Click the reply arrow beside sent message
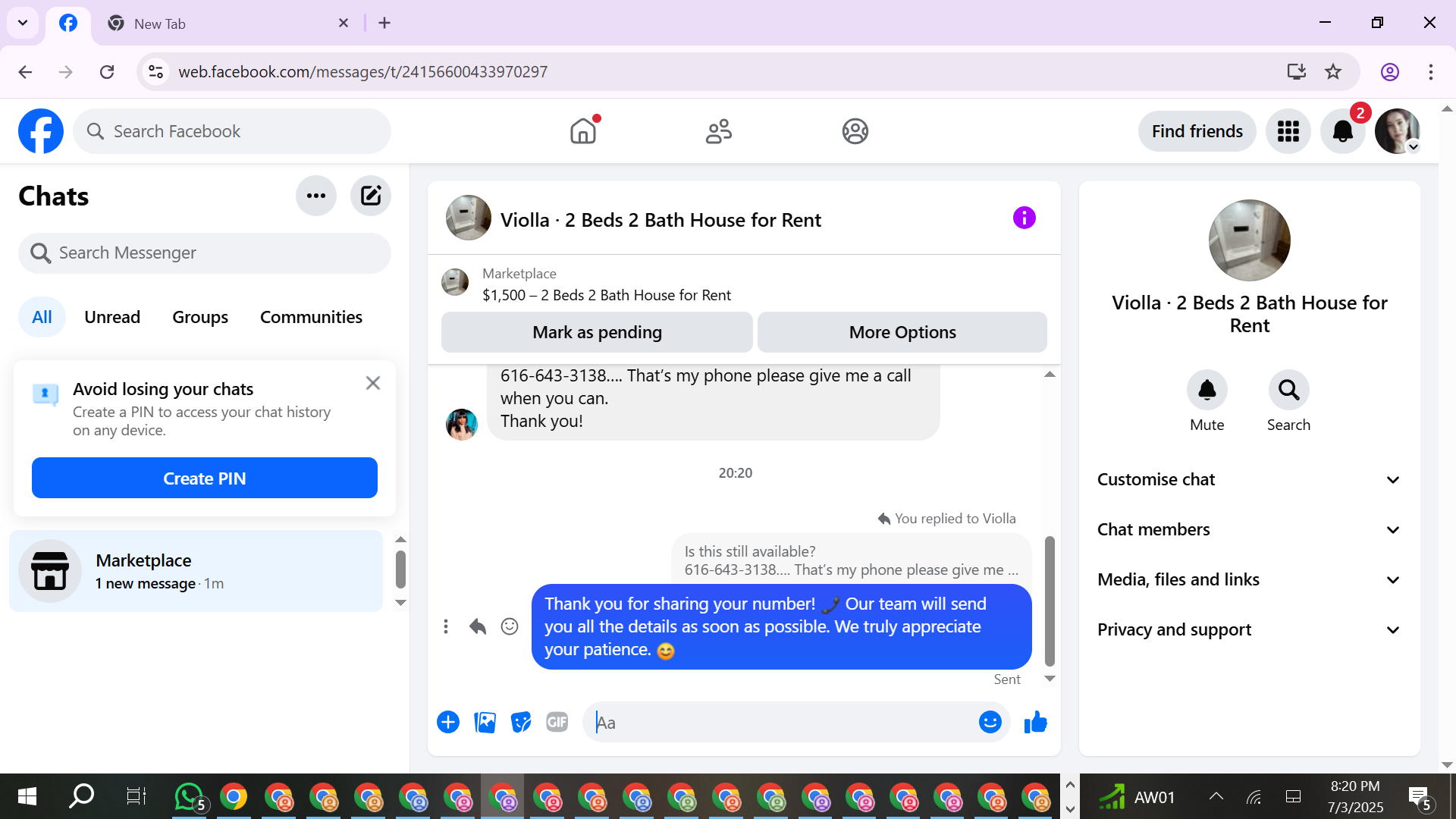 (478, 626)
